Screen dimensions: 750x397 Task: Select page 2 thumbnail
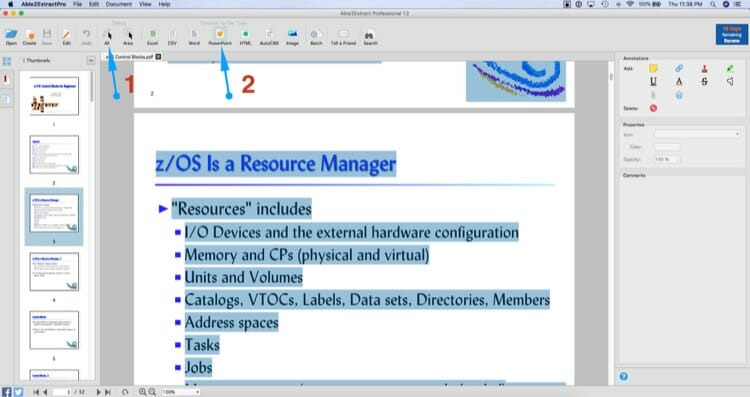point(54,154)
